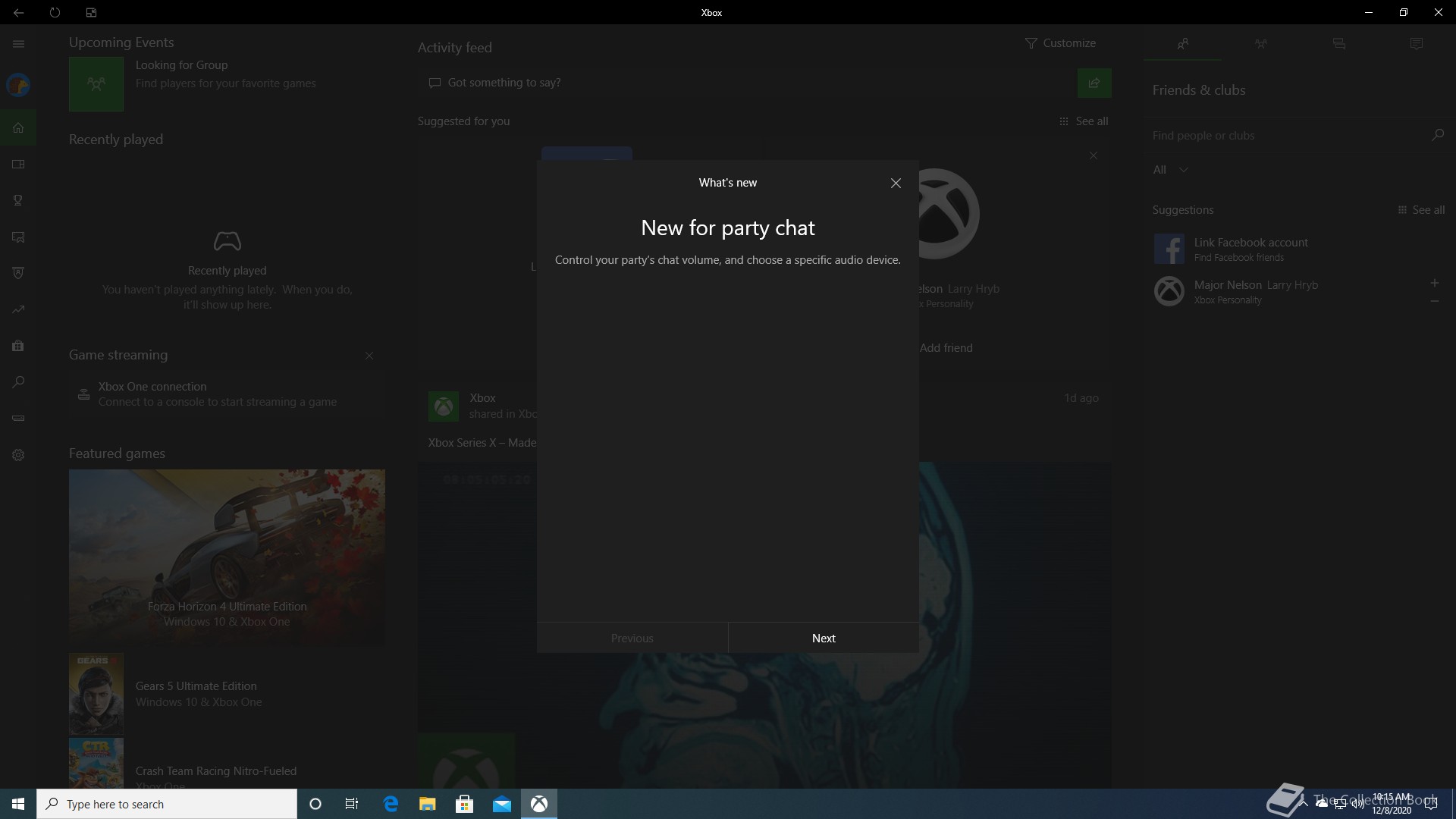Screen dimensions: 1456x819
Task: Add Major Nelson with plus icon
Action: 1434,283
